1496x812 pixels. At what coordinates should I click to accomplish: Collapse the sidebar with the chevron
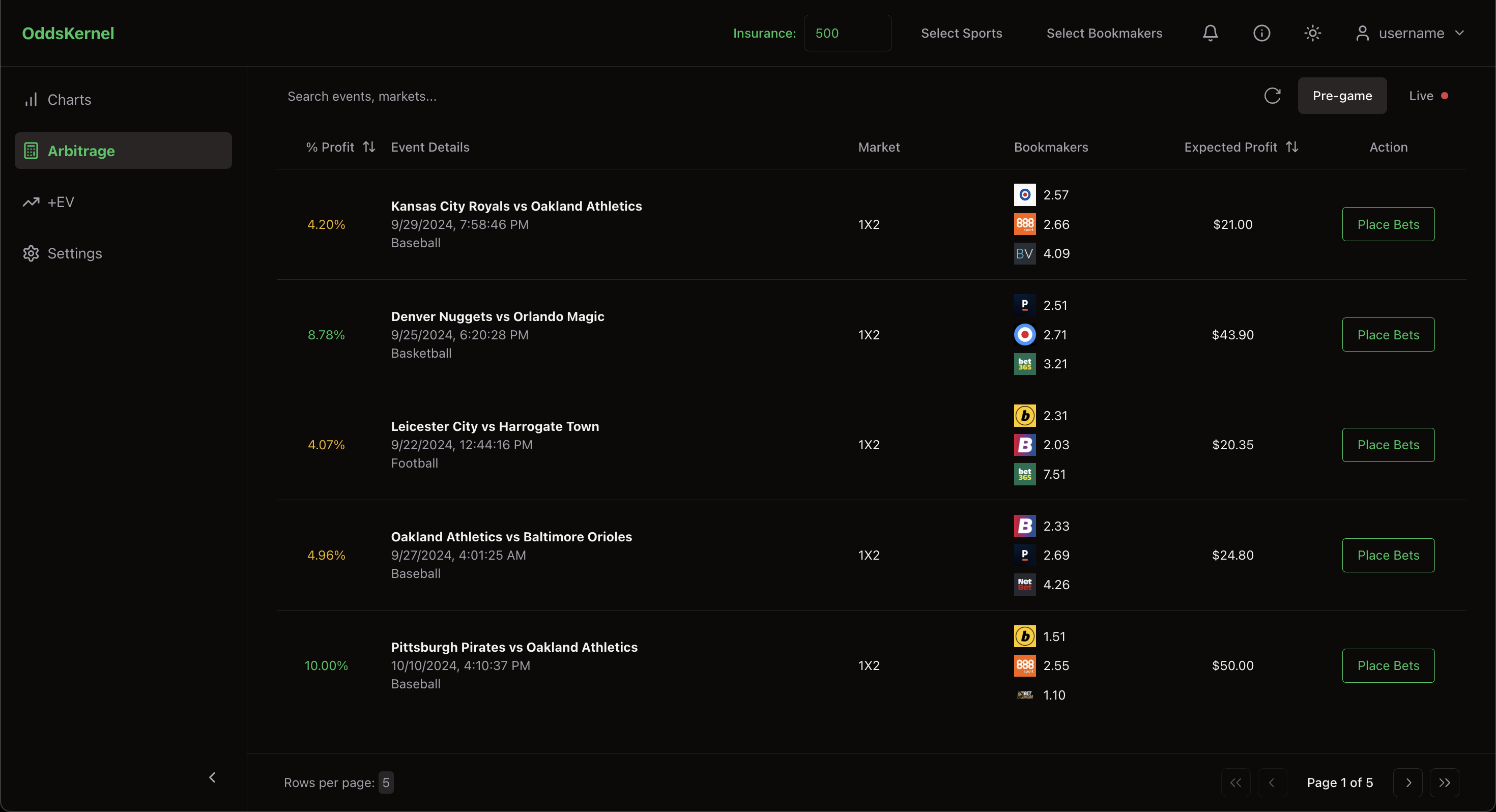pos(213,777)
